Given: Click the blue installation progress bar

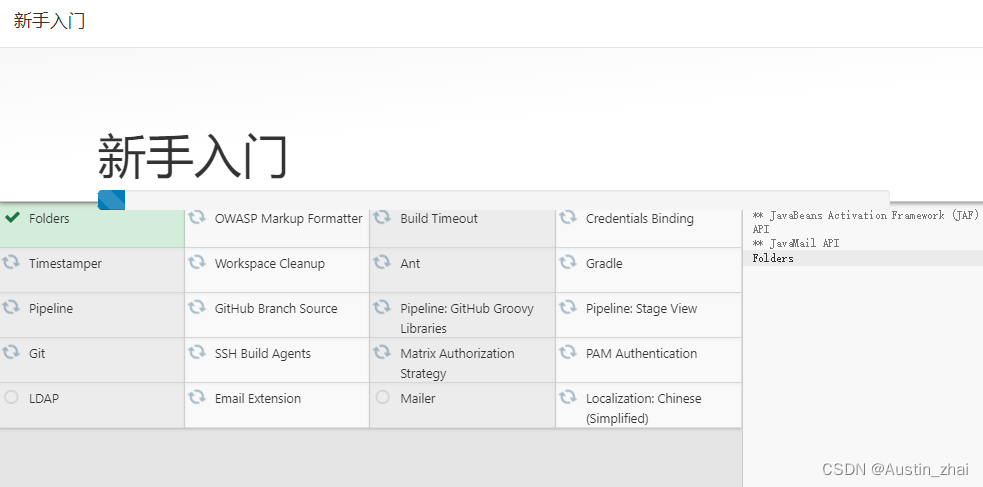Looking at the screenshot, I should coord(111,200).
